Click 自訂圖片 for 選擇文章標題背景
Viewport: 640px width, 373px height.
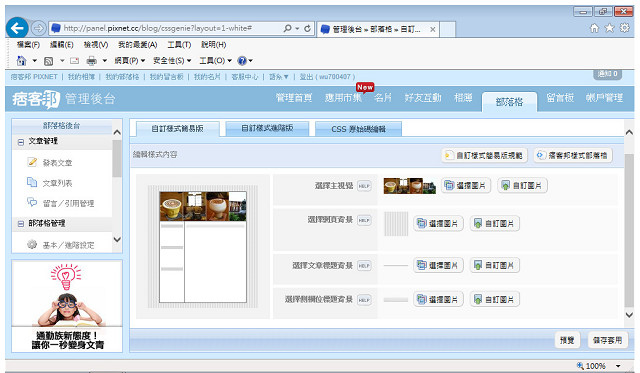pyautogui.click(x=495, y=265)
